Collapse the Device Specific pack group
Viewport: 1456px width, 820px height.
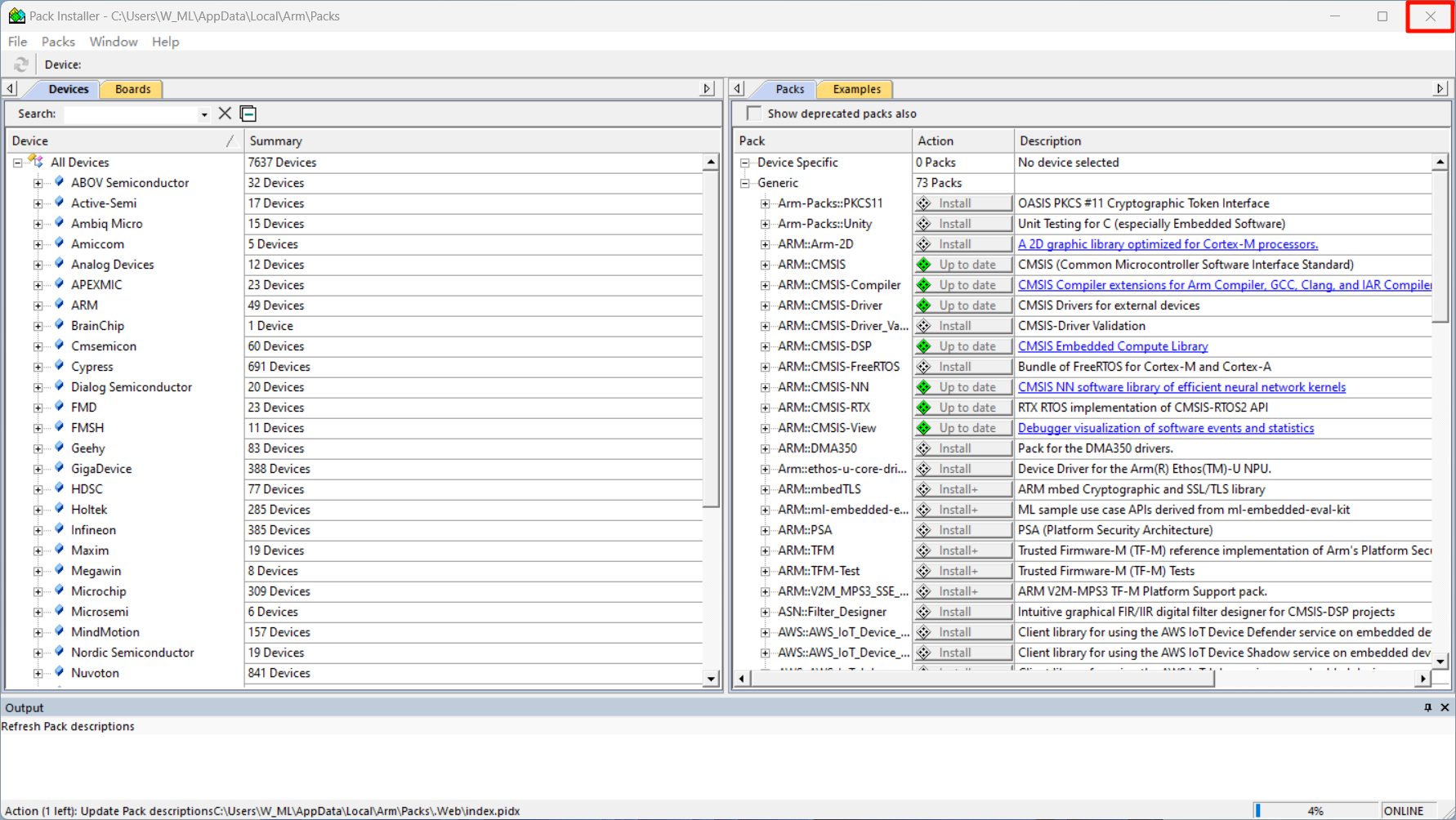745,163
